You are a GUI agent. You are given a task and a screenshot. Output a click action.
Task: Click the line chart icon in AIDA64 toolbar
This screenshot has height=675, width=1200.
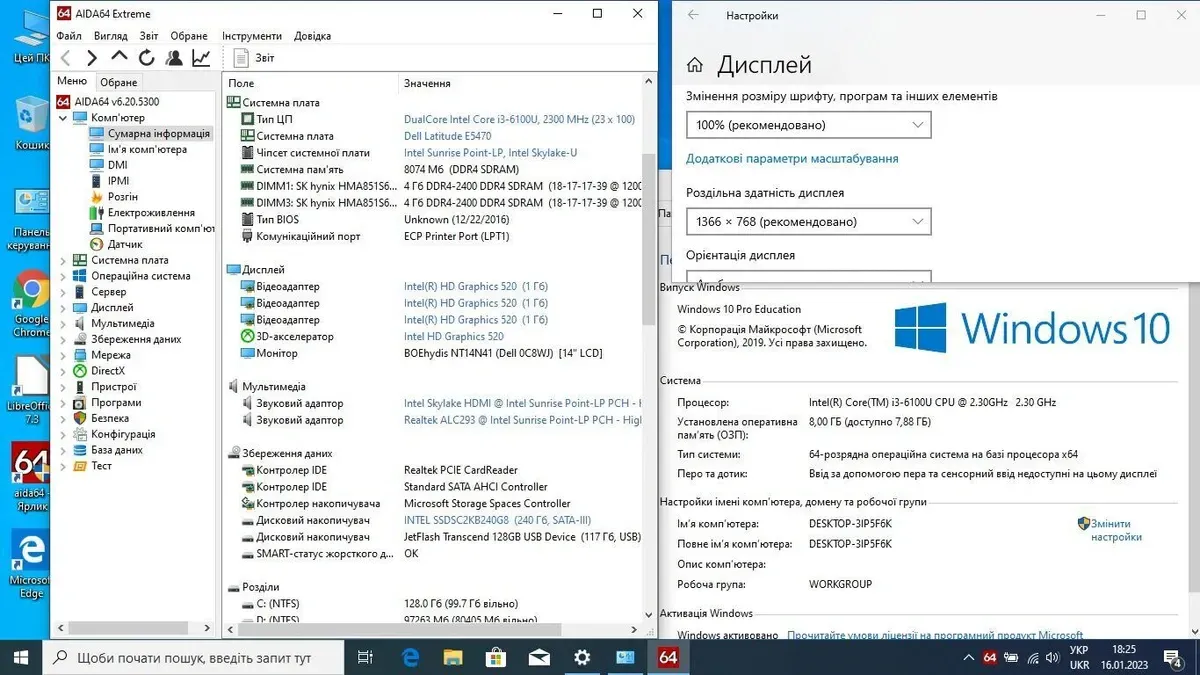(x=202, y=58)
